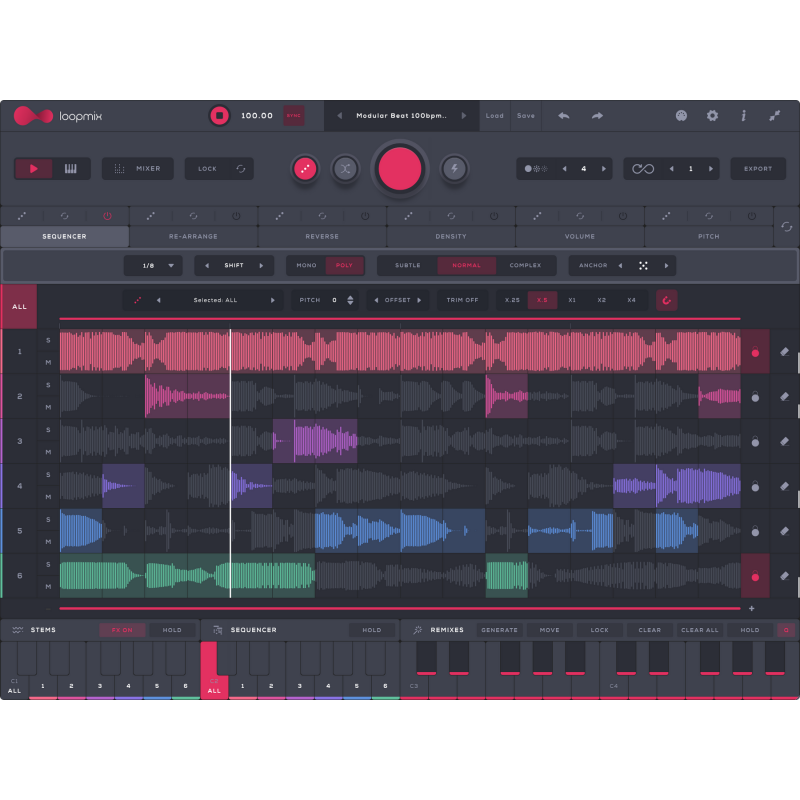The height and width of the screenshot is (800, 800).
Task: Click the Export button
Action: [x=758, y=169]
